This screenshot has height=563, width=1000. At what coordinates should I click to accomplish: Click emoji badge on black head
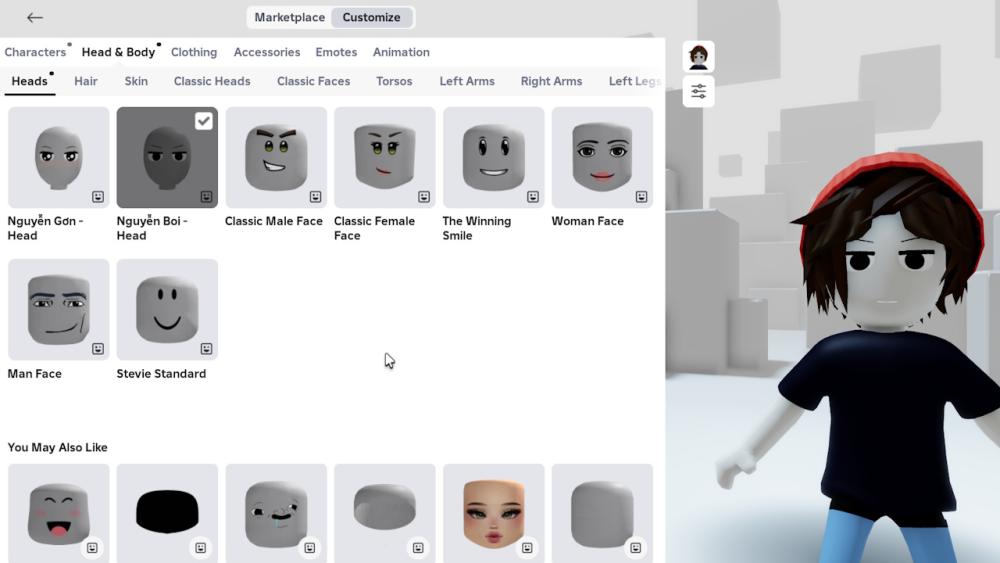click(201, 547)
